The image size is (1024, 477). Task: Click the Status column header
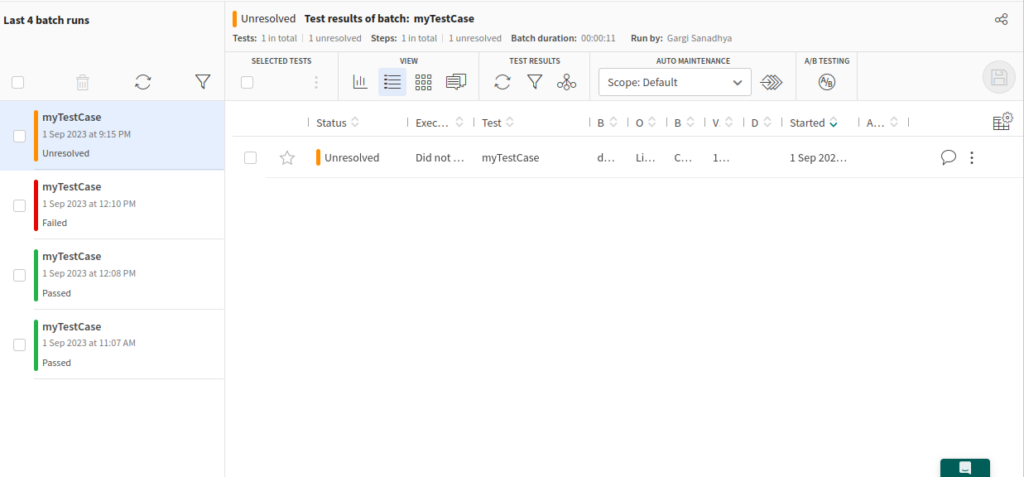(331, 123)
